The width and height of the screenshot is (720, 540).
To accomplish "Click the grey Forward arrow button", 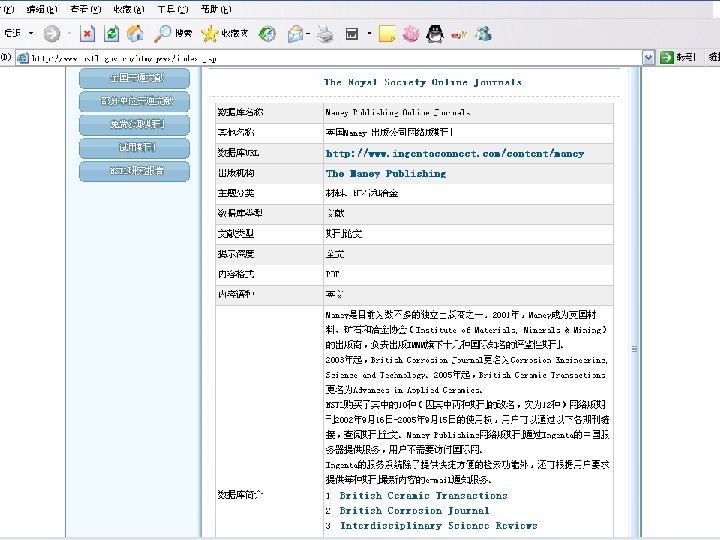I will 51,34.
